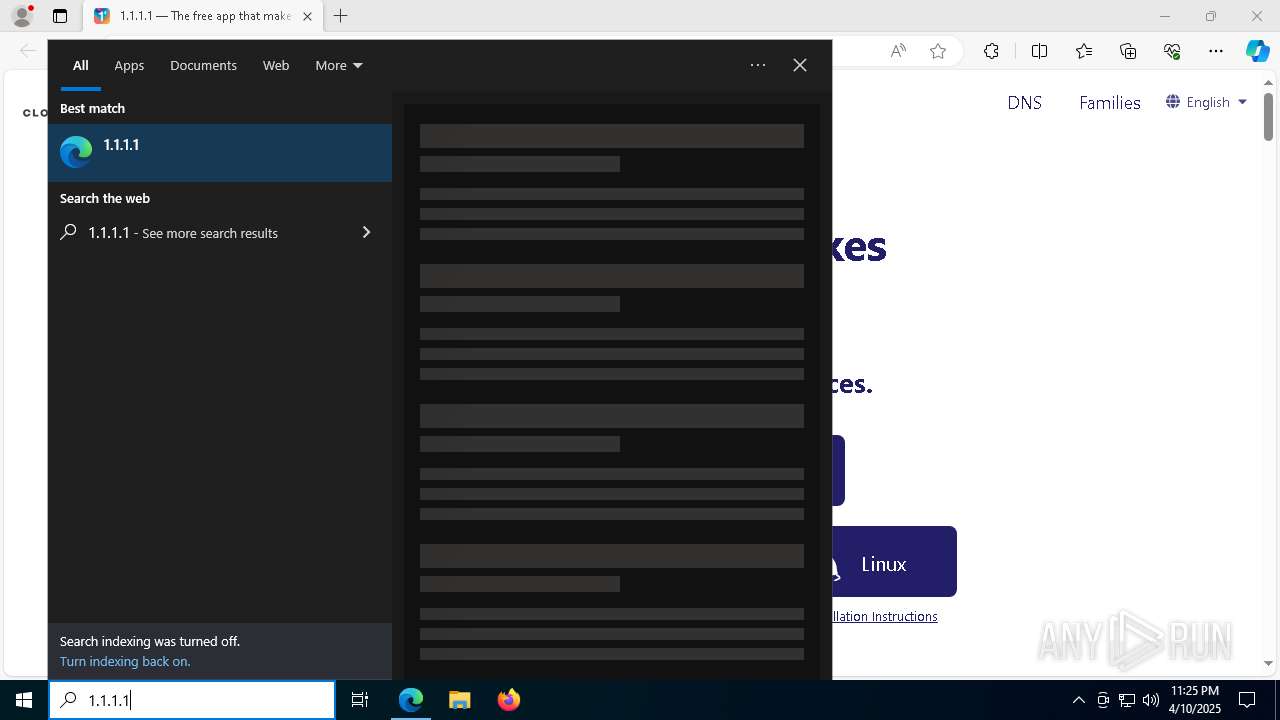Screen dimensions: 1280x720
Task: Open File Explorer from taskbar
Action: point(460,700)
